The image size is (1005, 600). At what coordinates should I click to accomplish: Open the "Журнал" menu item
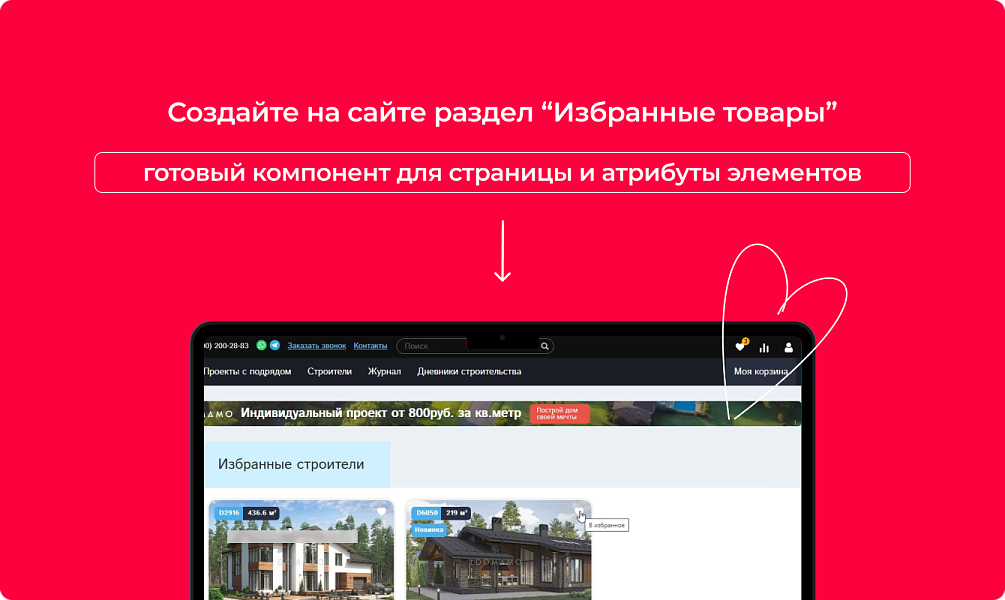(x=385, y=372)
